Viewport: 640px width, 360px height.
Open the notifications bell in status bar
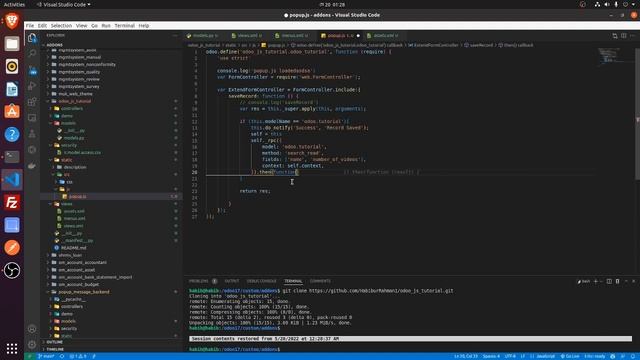(x=633, y=356)
